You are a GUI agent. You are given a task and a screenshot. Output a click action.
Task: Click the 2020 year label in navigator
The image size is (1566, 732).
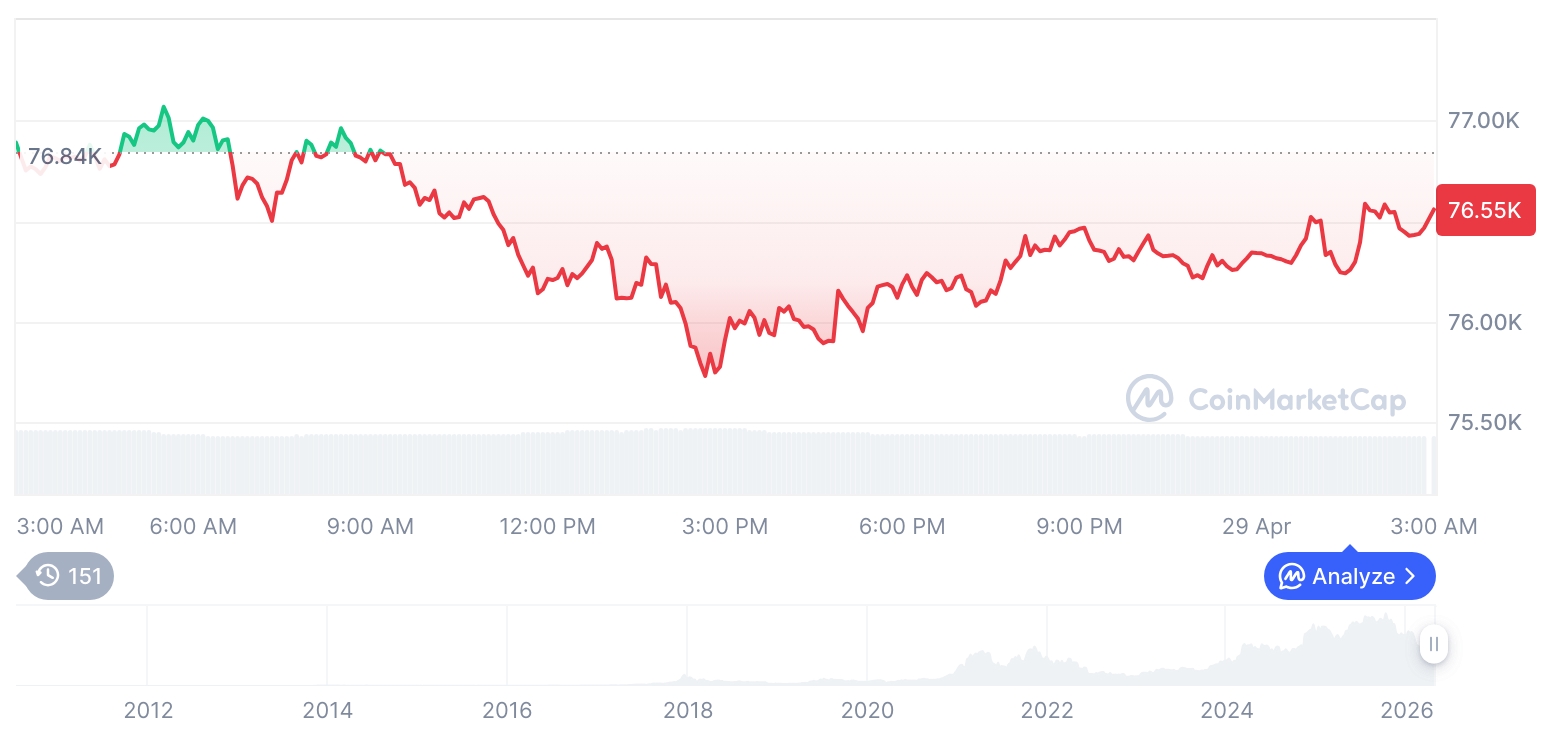867,710
